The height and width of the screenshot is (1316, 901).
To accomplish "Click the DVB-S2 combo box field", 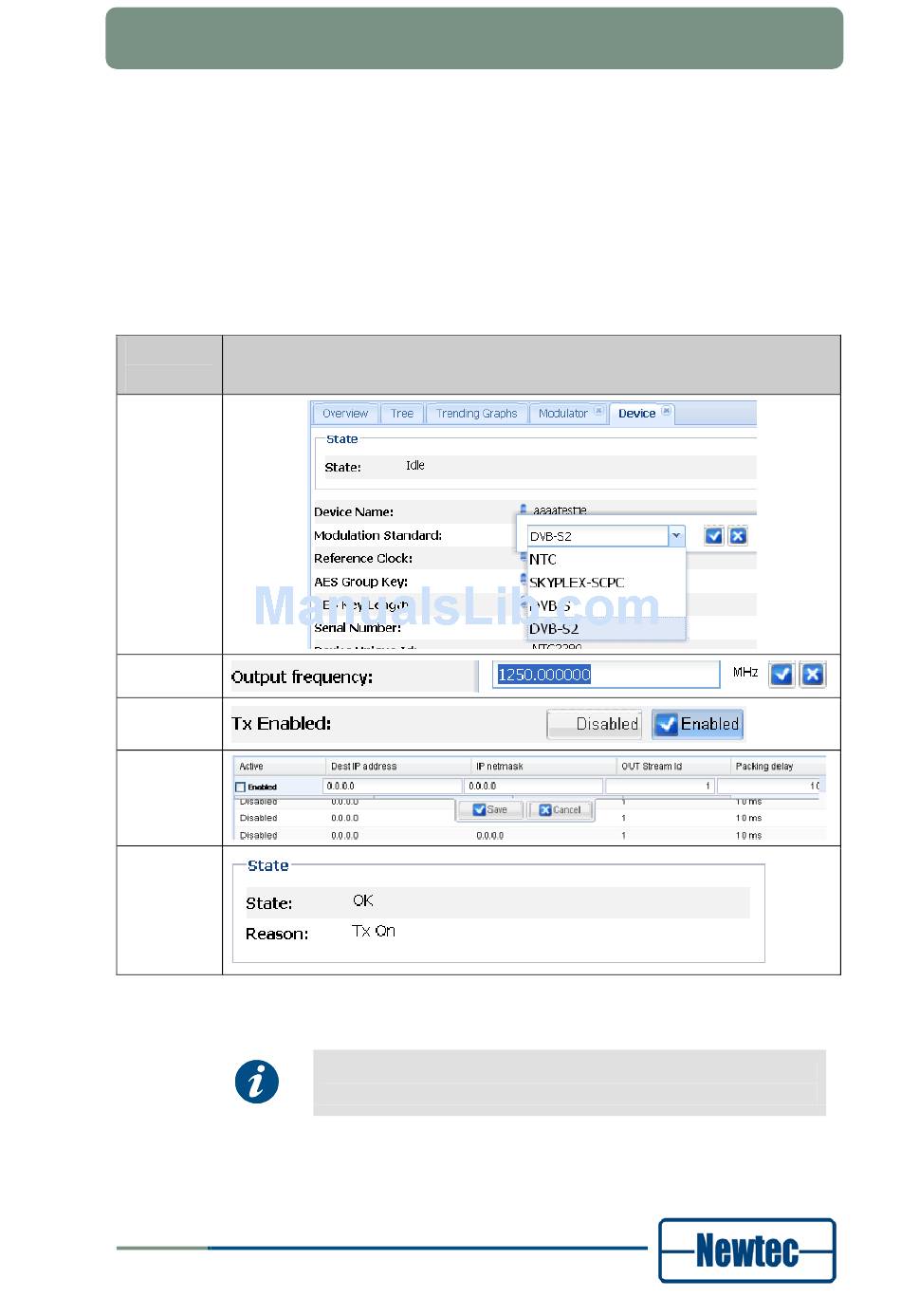I will (598, 536).
